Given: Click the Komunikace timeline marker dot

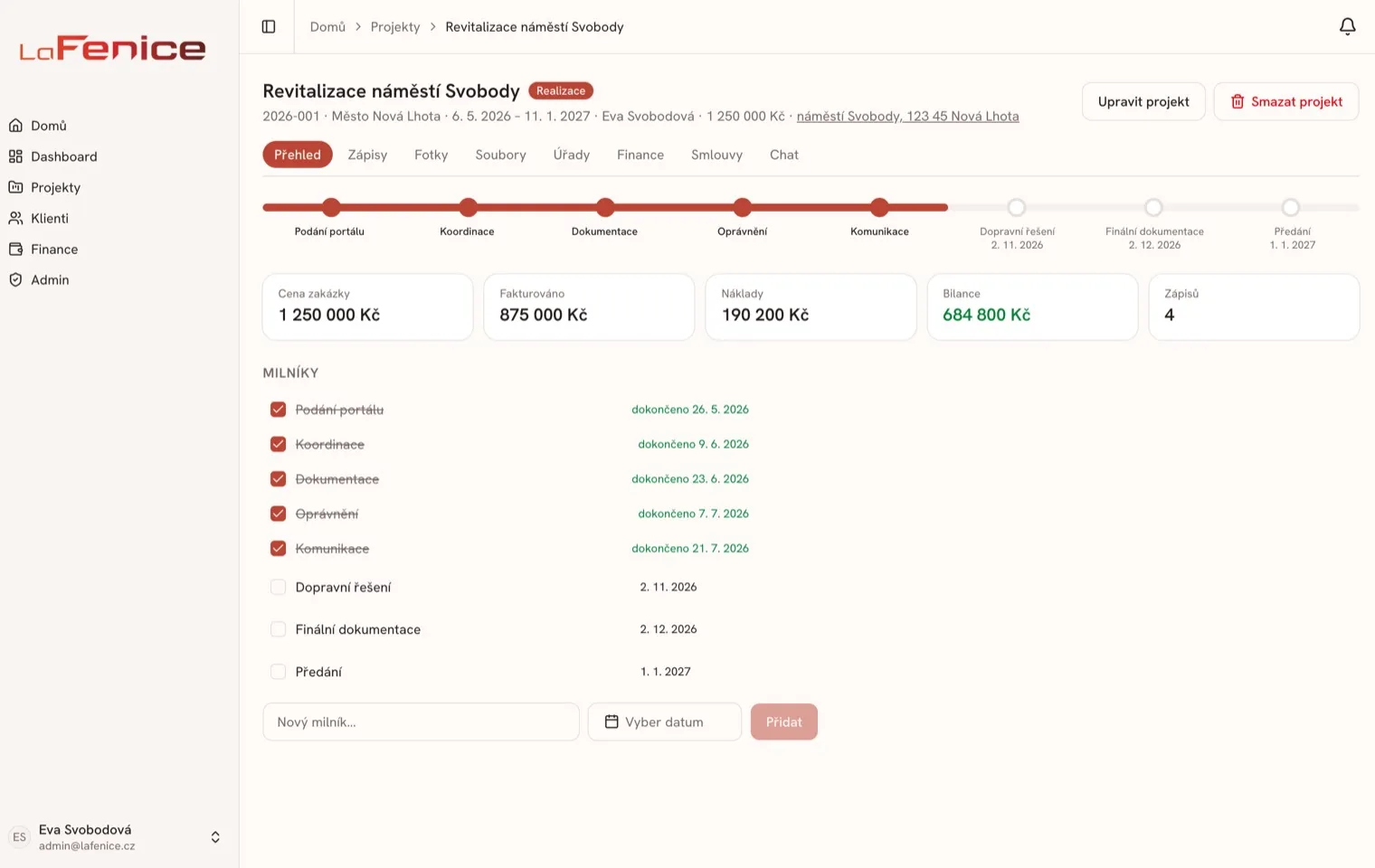Looking at the screenshot, I should coord(879,207).
